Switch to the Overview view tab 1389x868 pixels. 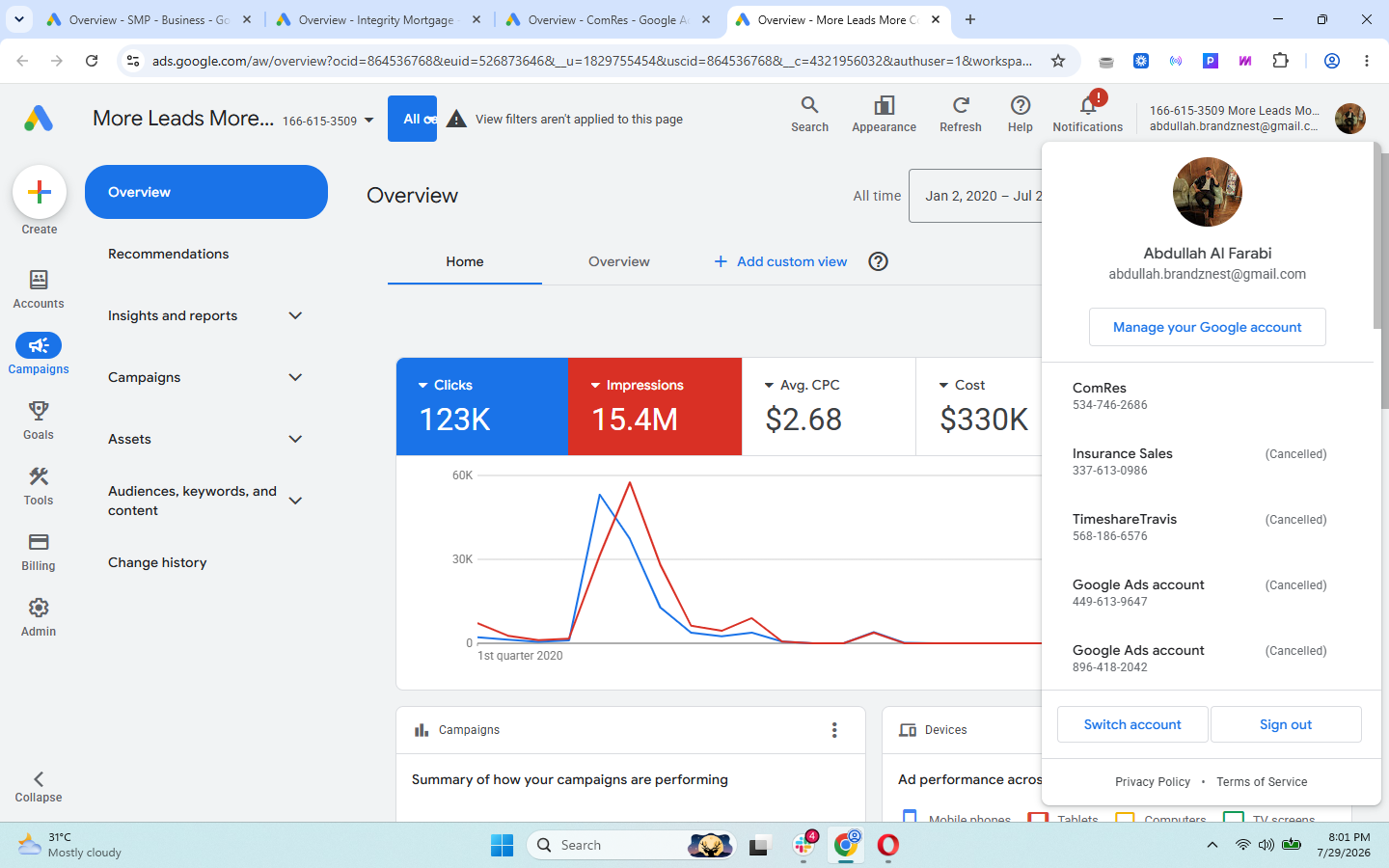point(619,261)
